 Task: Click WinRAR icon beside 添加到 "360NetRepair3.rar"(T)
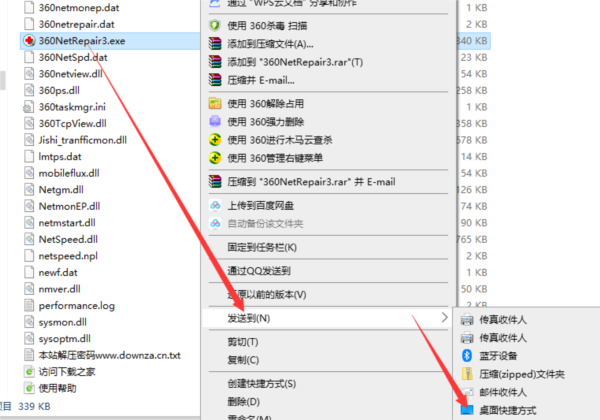[x=215, y=62]
